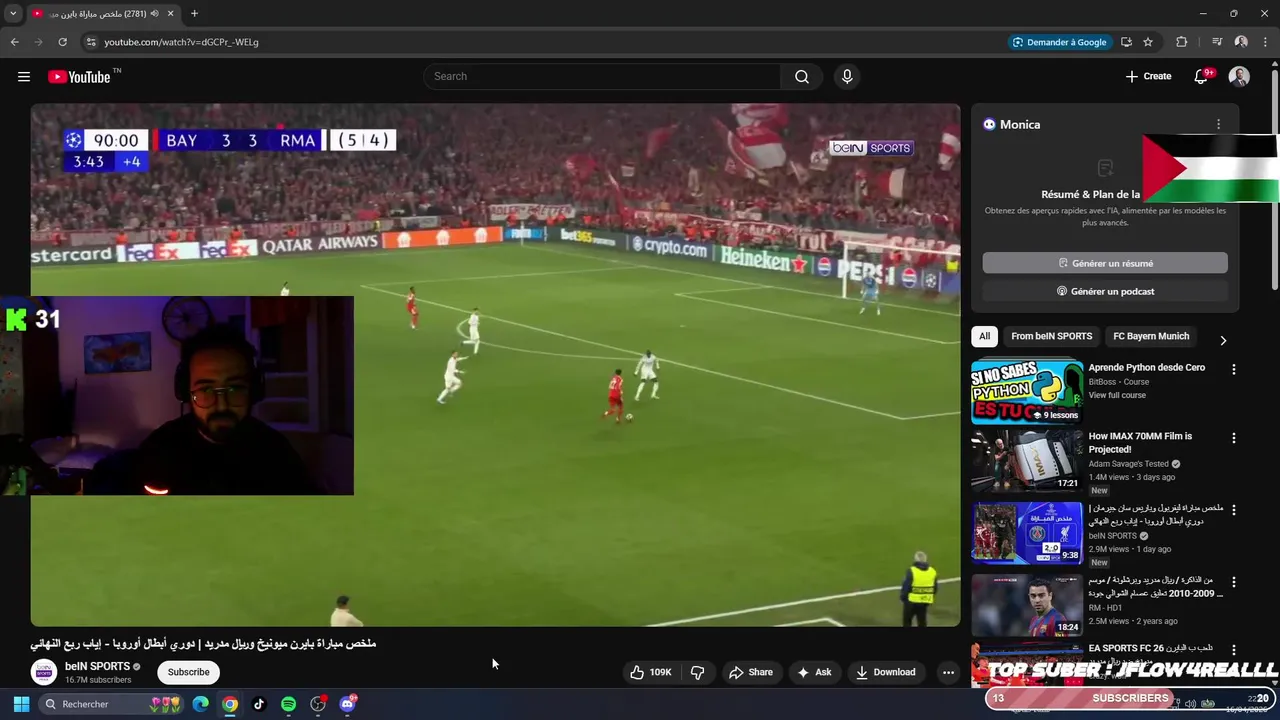The height and width of the screenshot is (720, 1280).
Task: Click Demander à Google button
Action: pyautogui.click(x=1059, y=42)
